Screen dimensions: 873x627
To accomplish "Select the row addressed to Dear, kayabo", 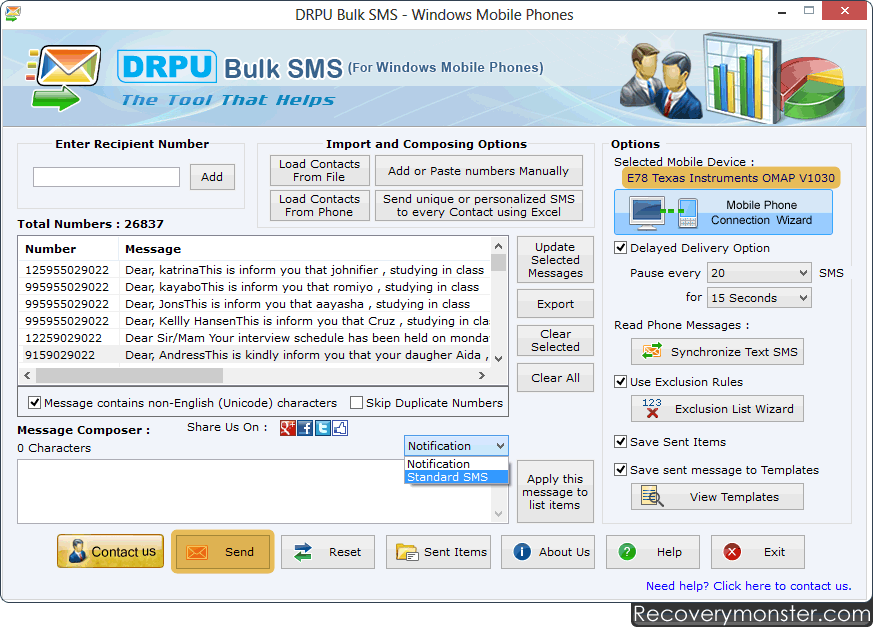I will click(x=255, y=287).
